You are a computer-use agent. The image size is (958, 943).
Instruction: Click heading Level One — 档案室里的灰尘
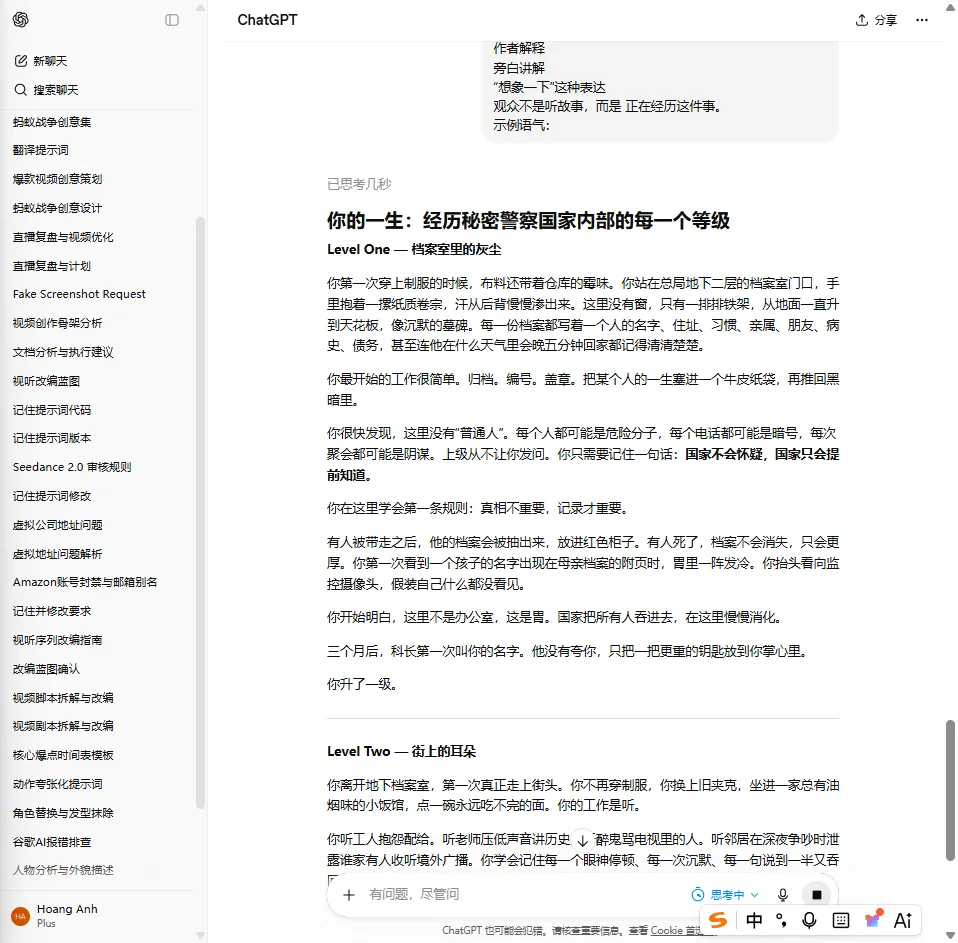click(414, 249)
